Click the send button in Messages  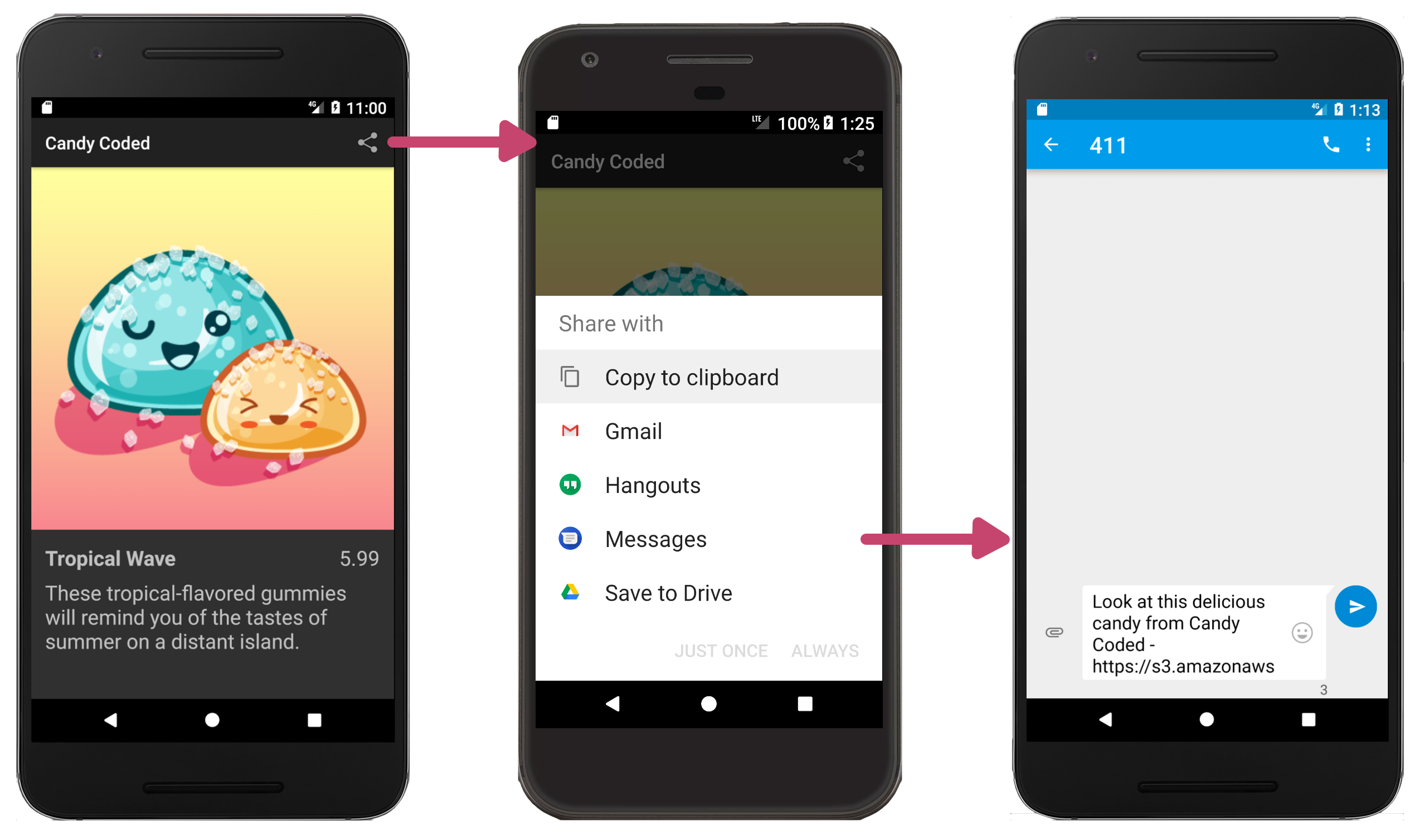[1355, 606]
